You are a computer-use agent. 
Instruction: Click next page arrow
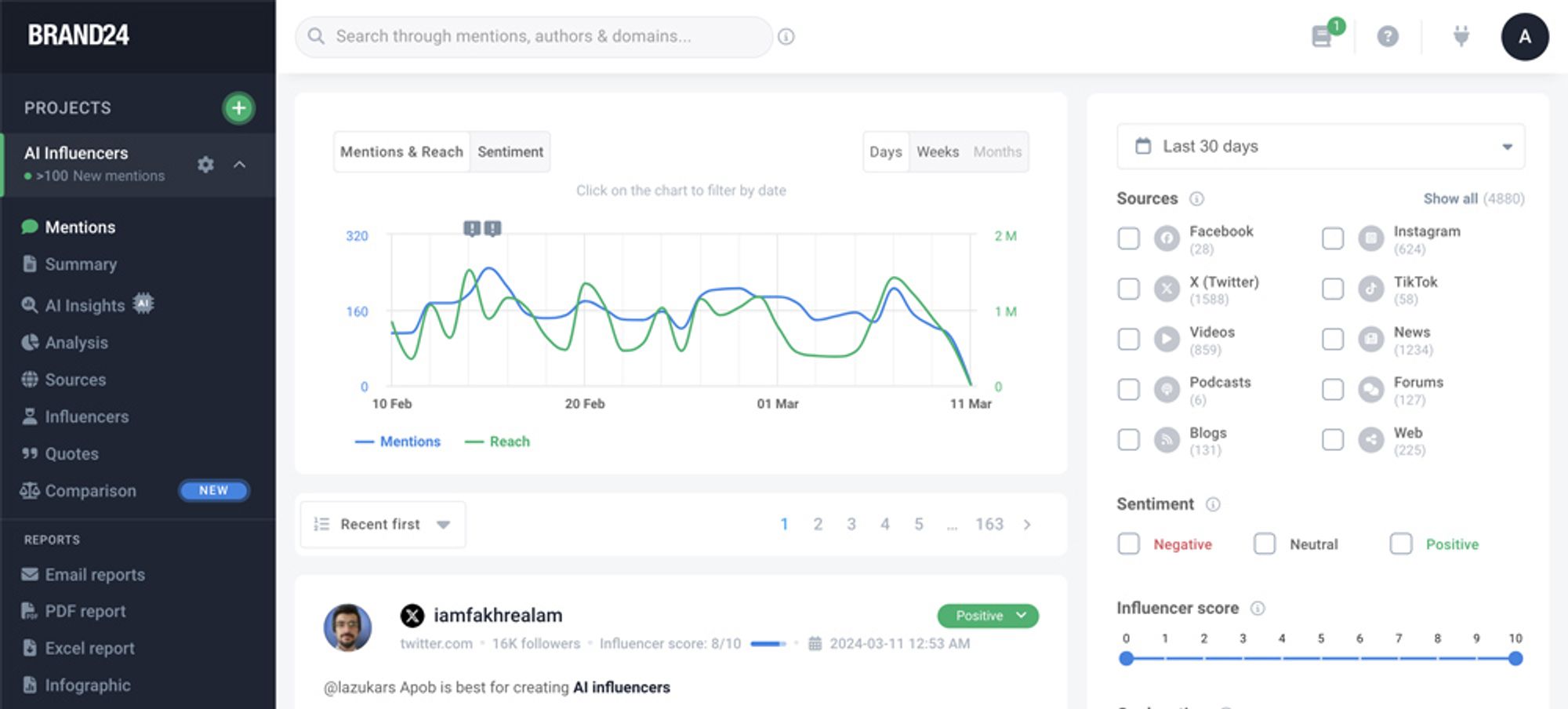pos(1027,525)
